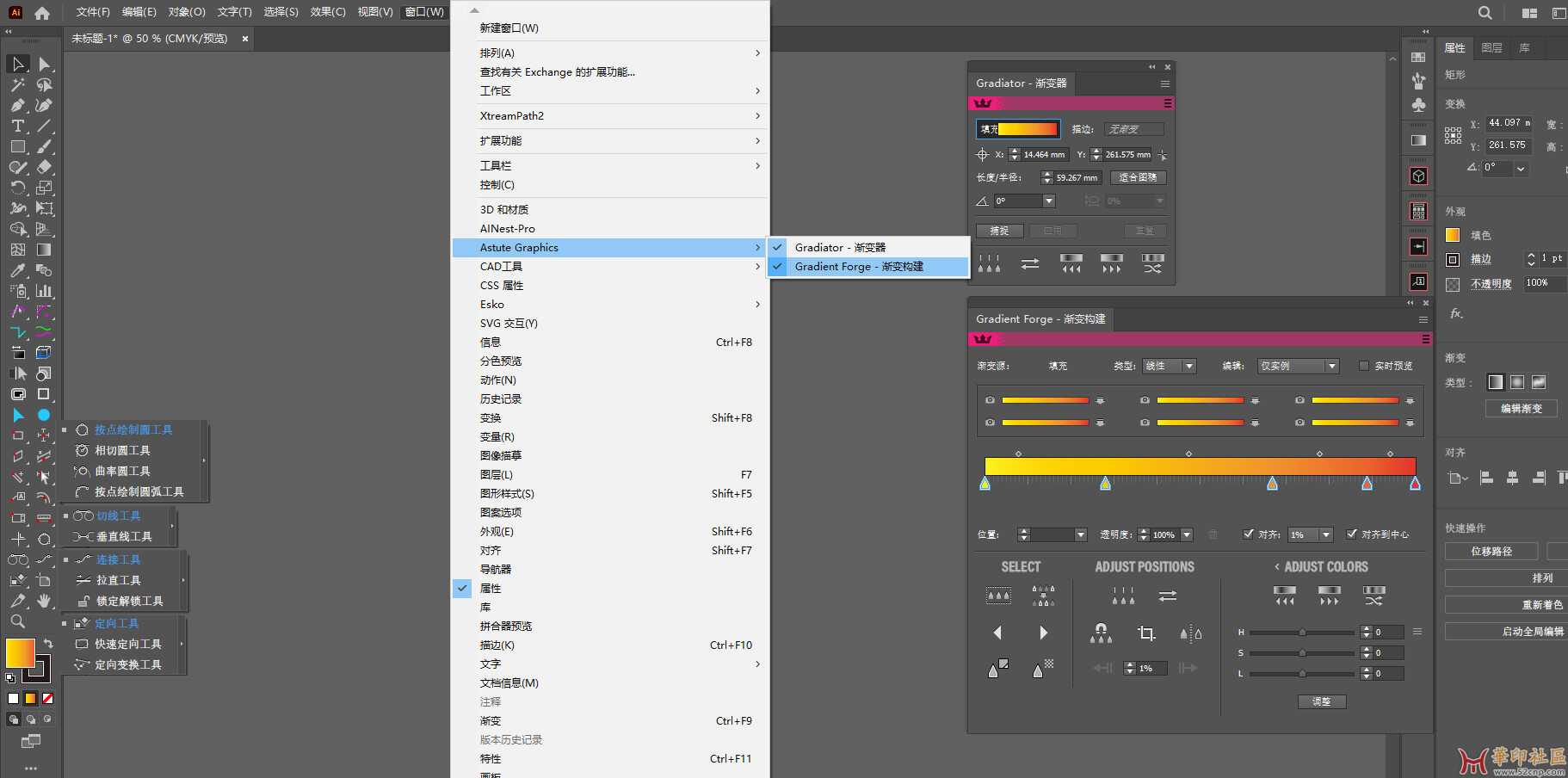The image size is (1568, 778).
Task: Click reverse gradient icon in Gradiator panel
Action: 1030,263
